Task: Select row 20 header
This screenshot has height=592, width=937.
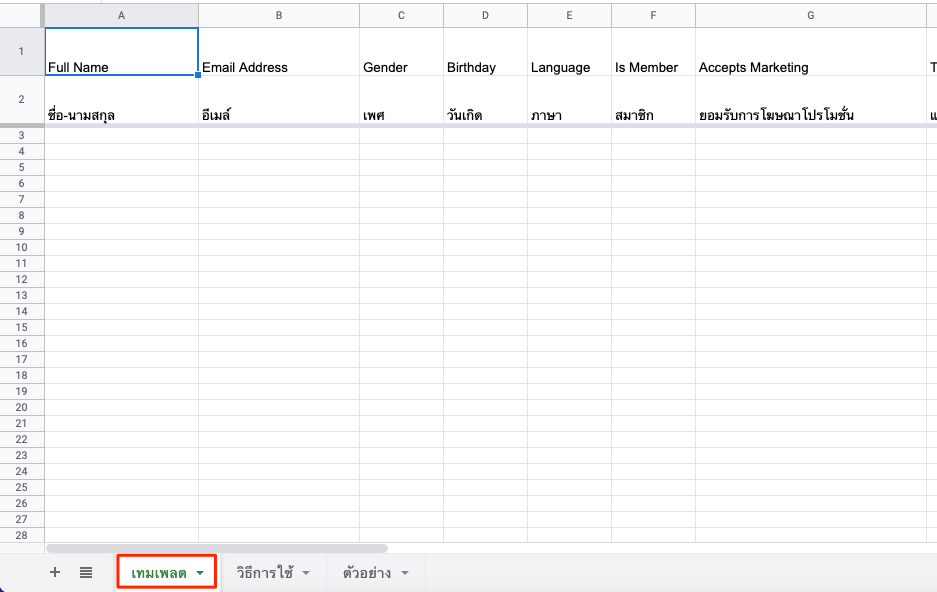Action: click(x=22, y=407)
